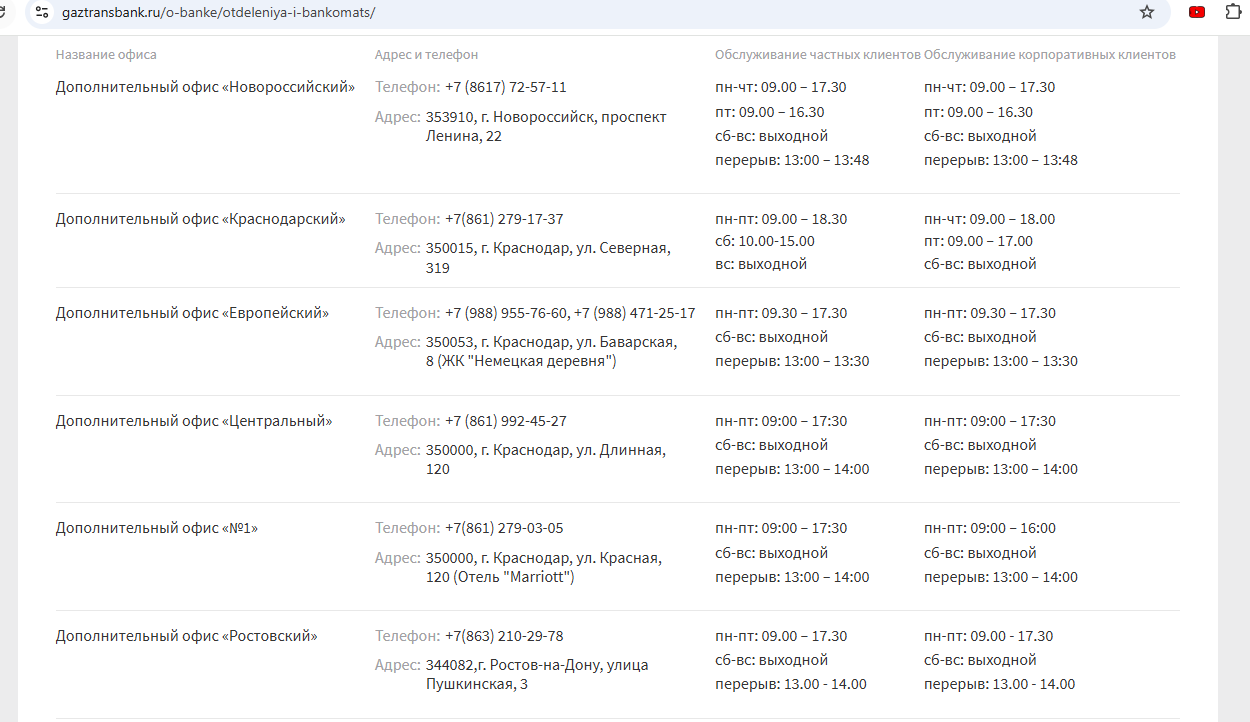Image resolution: width=1250 pixels, height=722 pixels.
Task: Select Дополнительный офис «Ростовский» name
Action: point(187,636)
